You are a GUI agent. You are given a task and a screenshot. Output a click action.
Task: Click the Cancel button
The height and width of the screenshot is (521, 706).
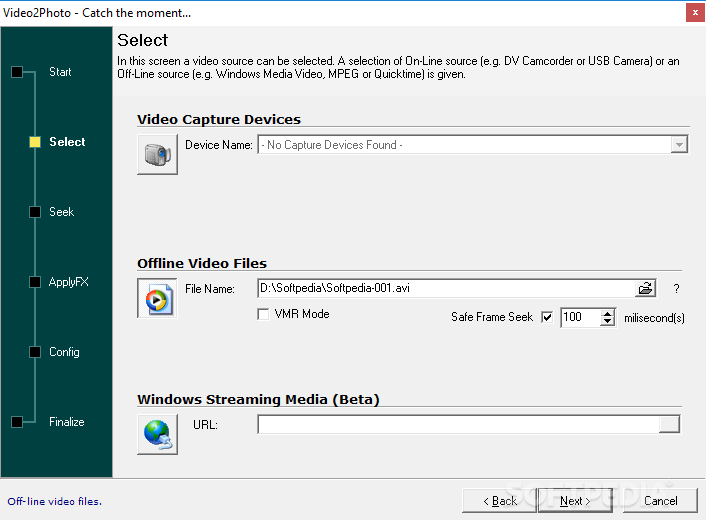coord(660,501)
